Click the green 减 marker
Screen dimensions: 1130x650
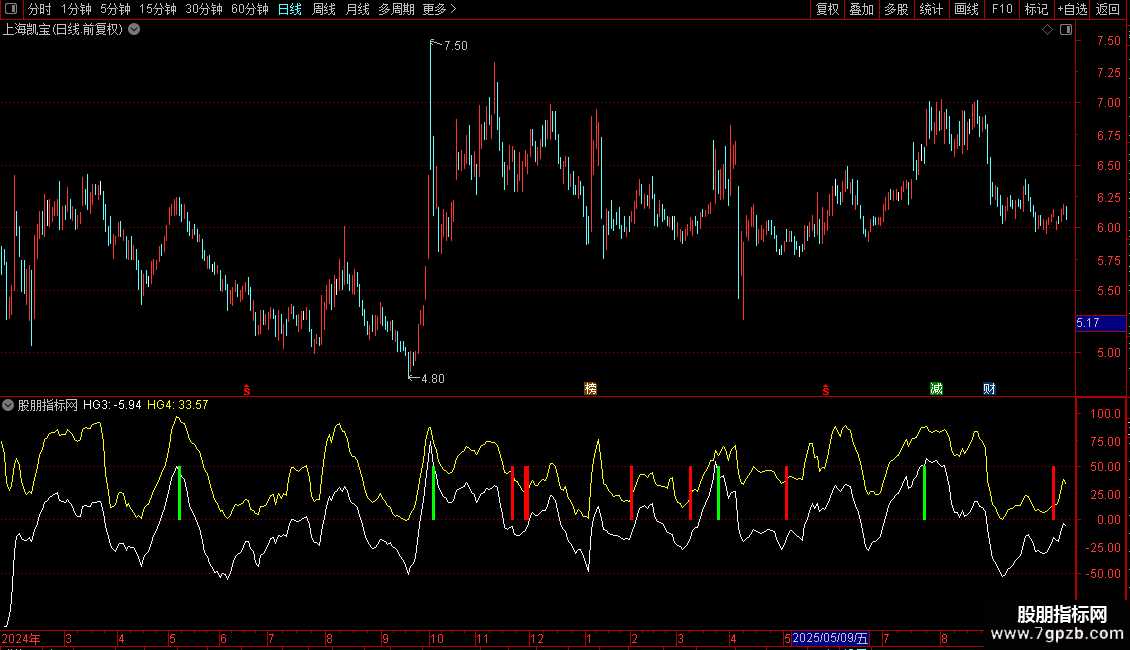coord(936,389)
